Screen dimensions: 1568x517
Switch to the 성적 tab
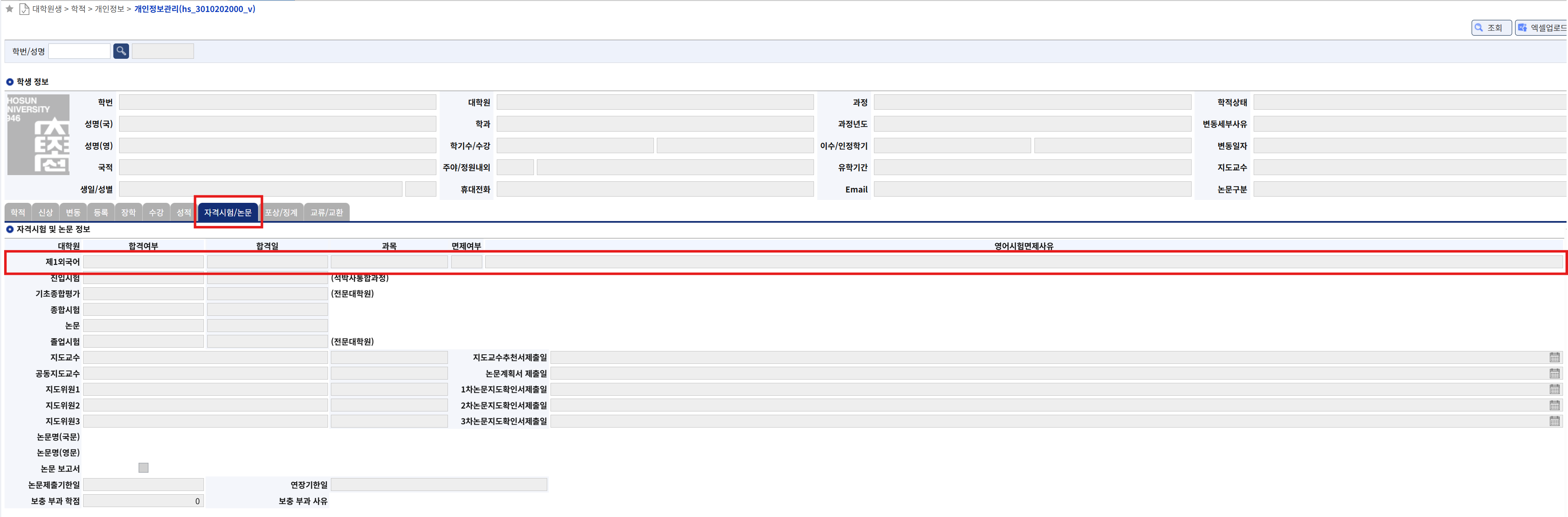coord(183,212)
